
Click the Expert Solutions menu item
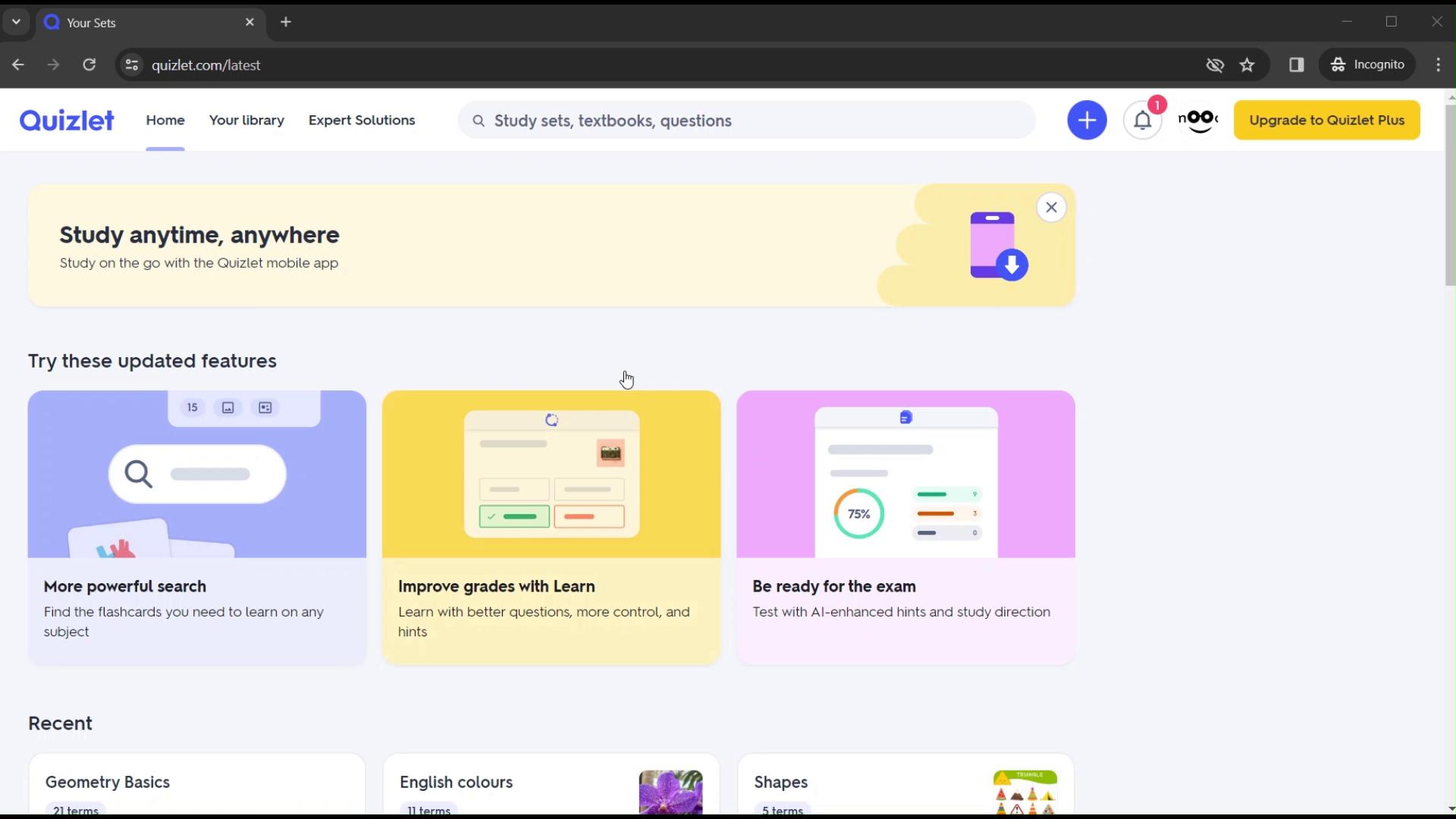pos(361,120)
